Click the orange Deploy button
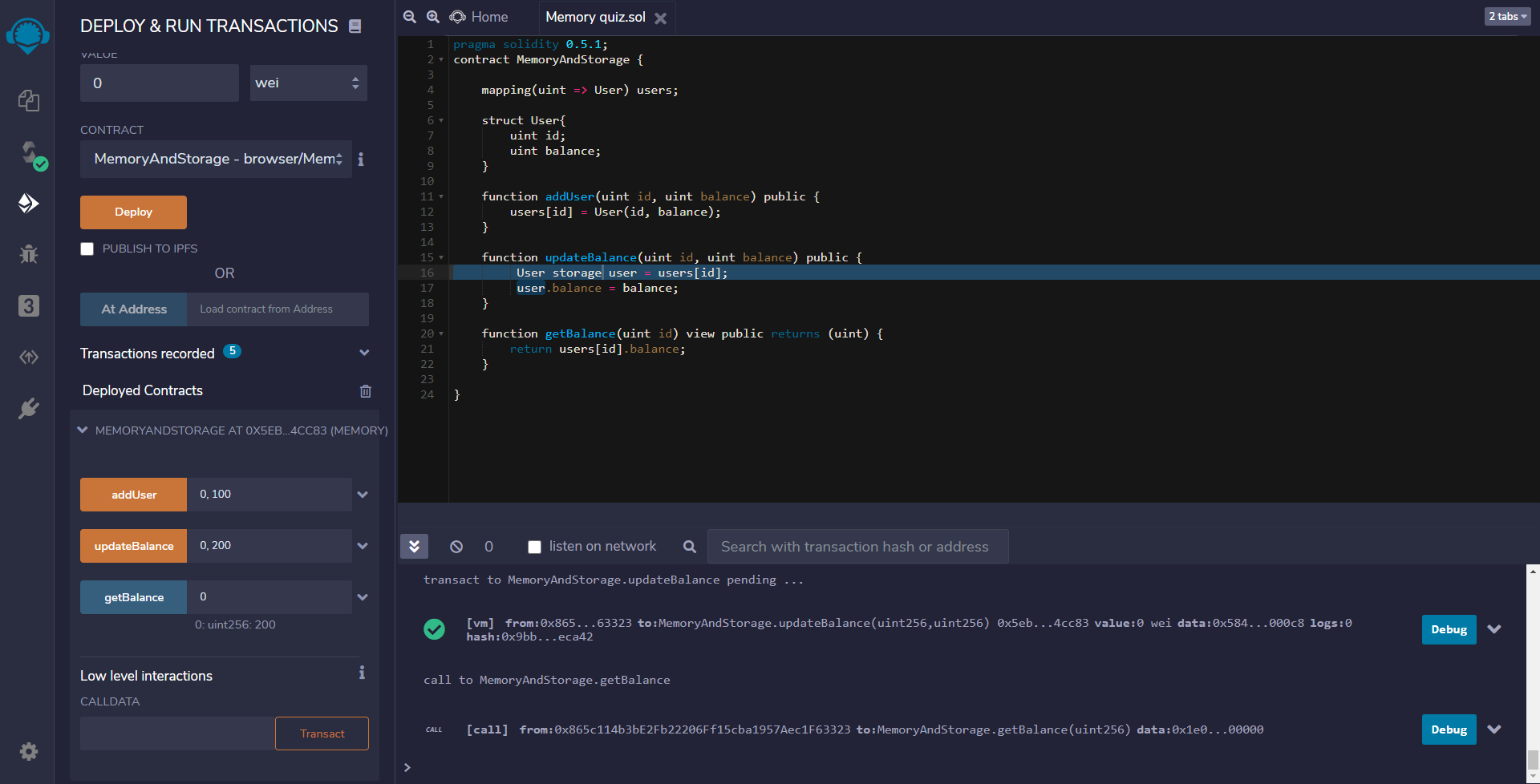 click(133, 212)
